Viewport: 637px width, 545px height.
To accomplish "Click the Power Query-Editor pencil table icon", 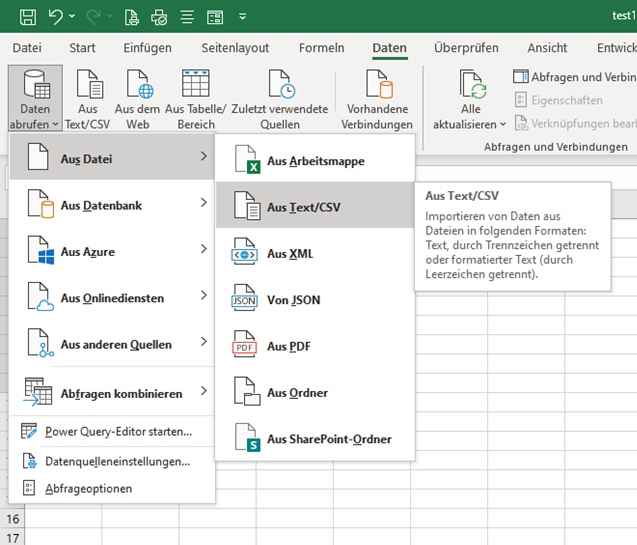I will point(29,431).
